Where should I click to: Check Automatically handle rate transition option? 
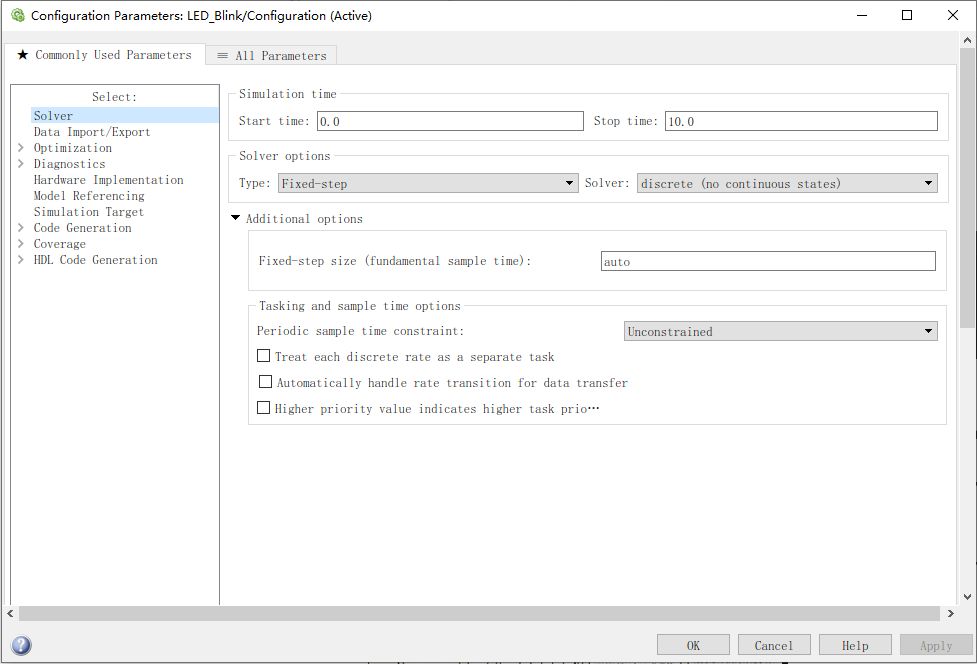[x=265, y=381]
